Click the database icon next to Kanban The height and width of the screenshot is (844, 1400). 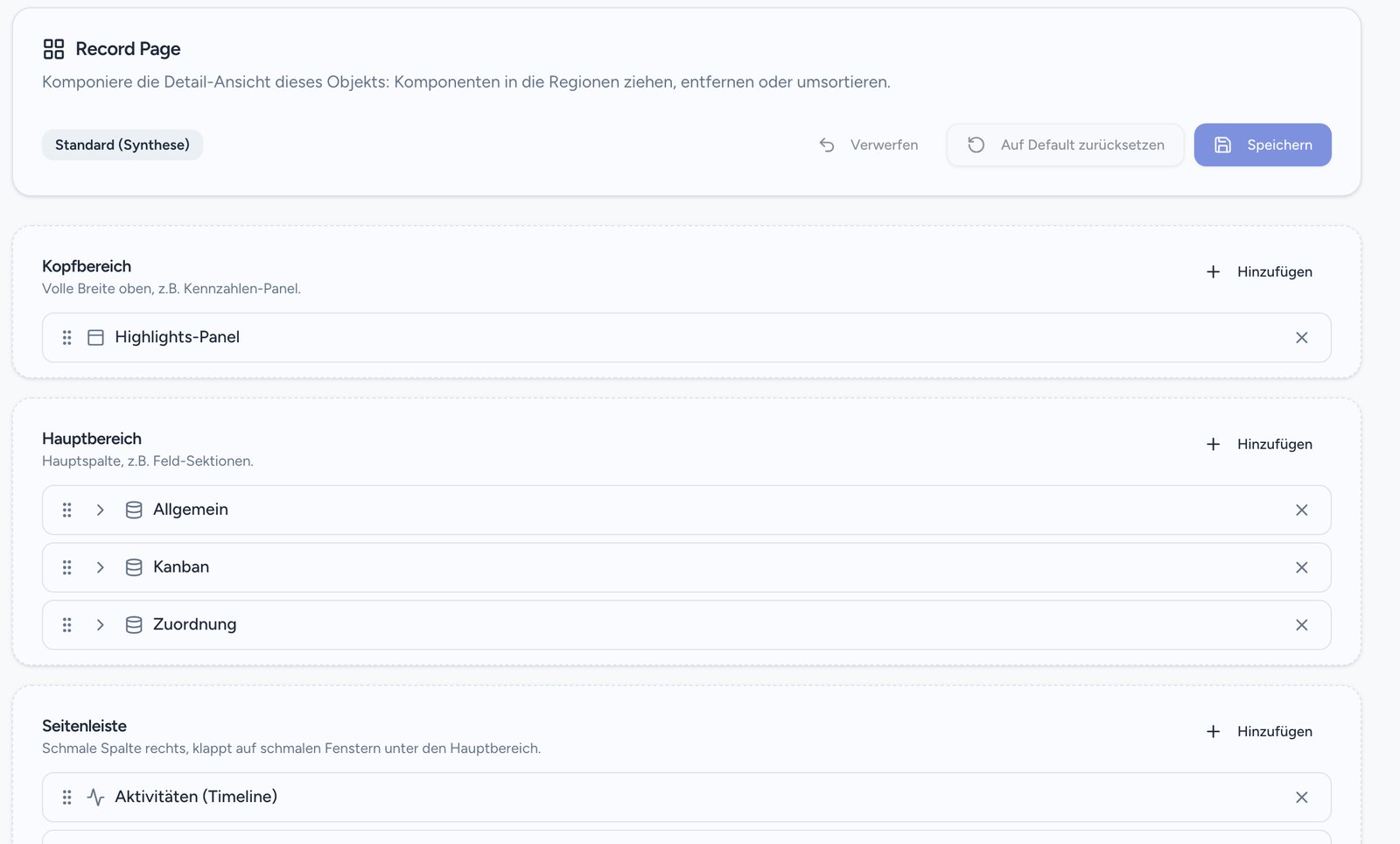(134, 567)
